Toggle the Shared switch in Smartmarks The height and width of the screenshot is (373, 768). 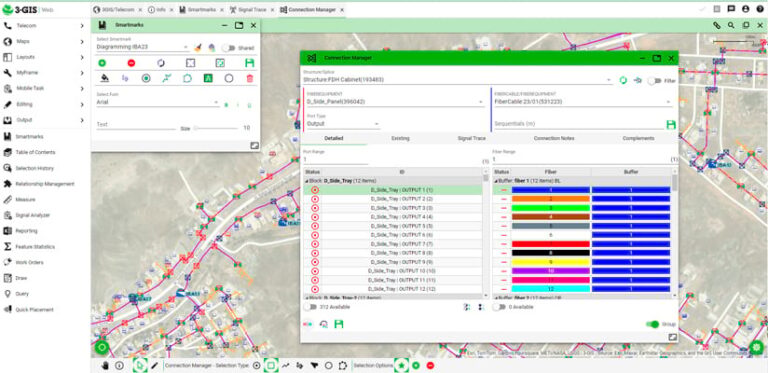click(x=228, y=48)
